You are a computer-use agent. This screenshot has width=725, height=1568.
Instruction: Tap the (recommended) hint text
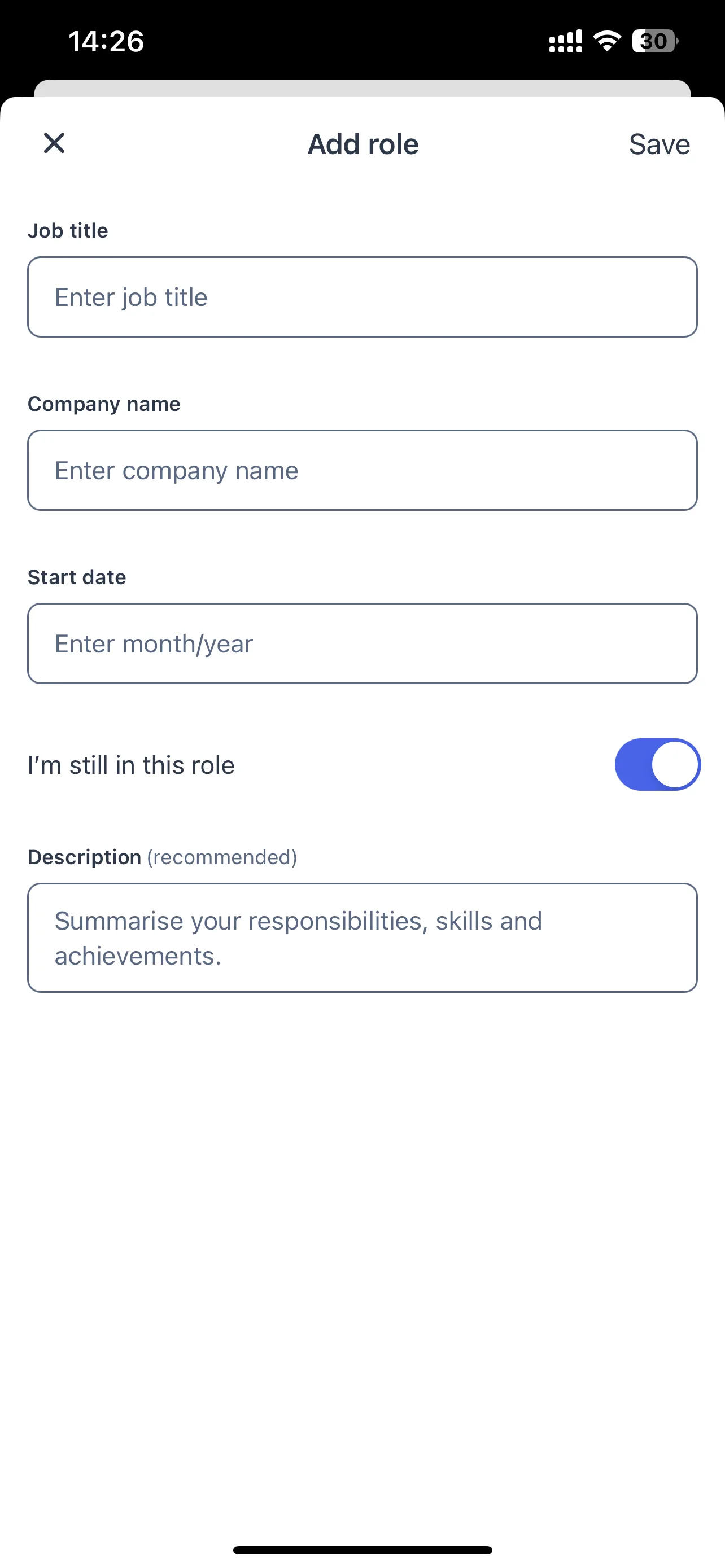[222, 857]
